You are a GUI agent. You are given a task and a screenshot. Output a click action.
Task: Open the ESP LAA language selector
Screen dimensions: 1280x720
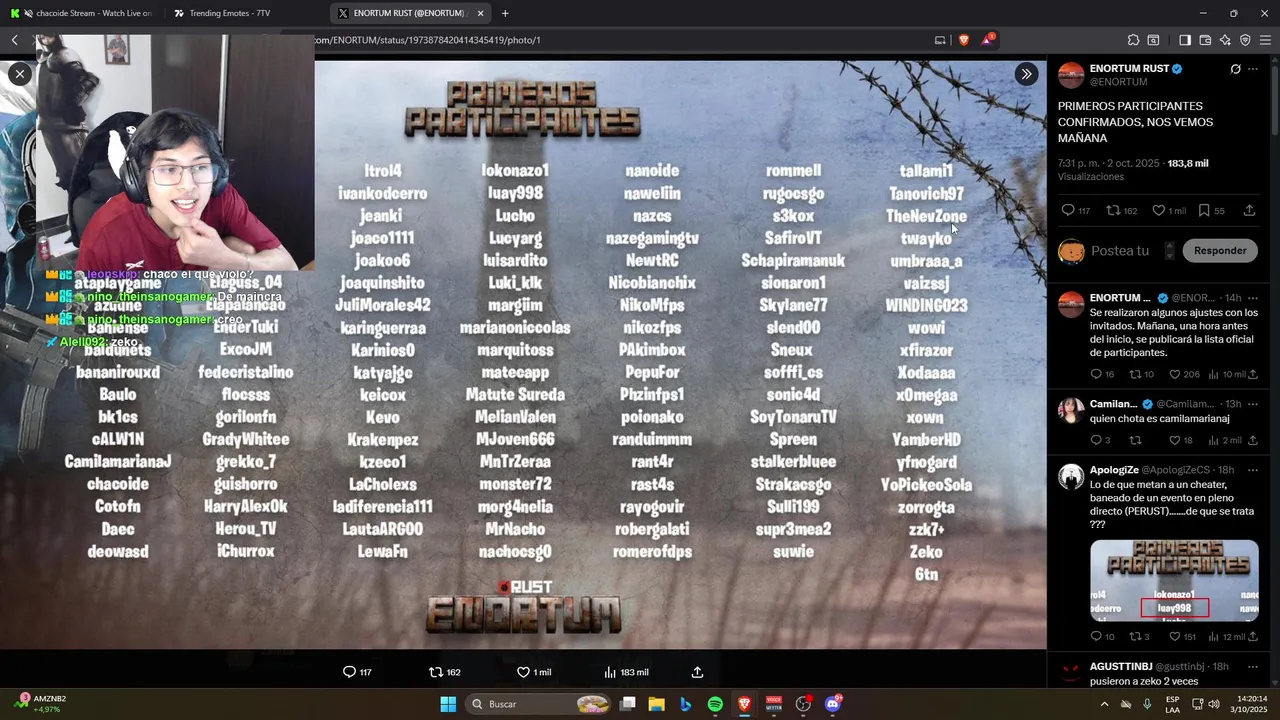(1172, 704)
